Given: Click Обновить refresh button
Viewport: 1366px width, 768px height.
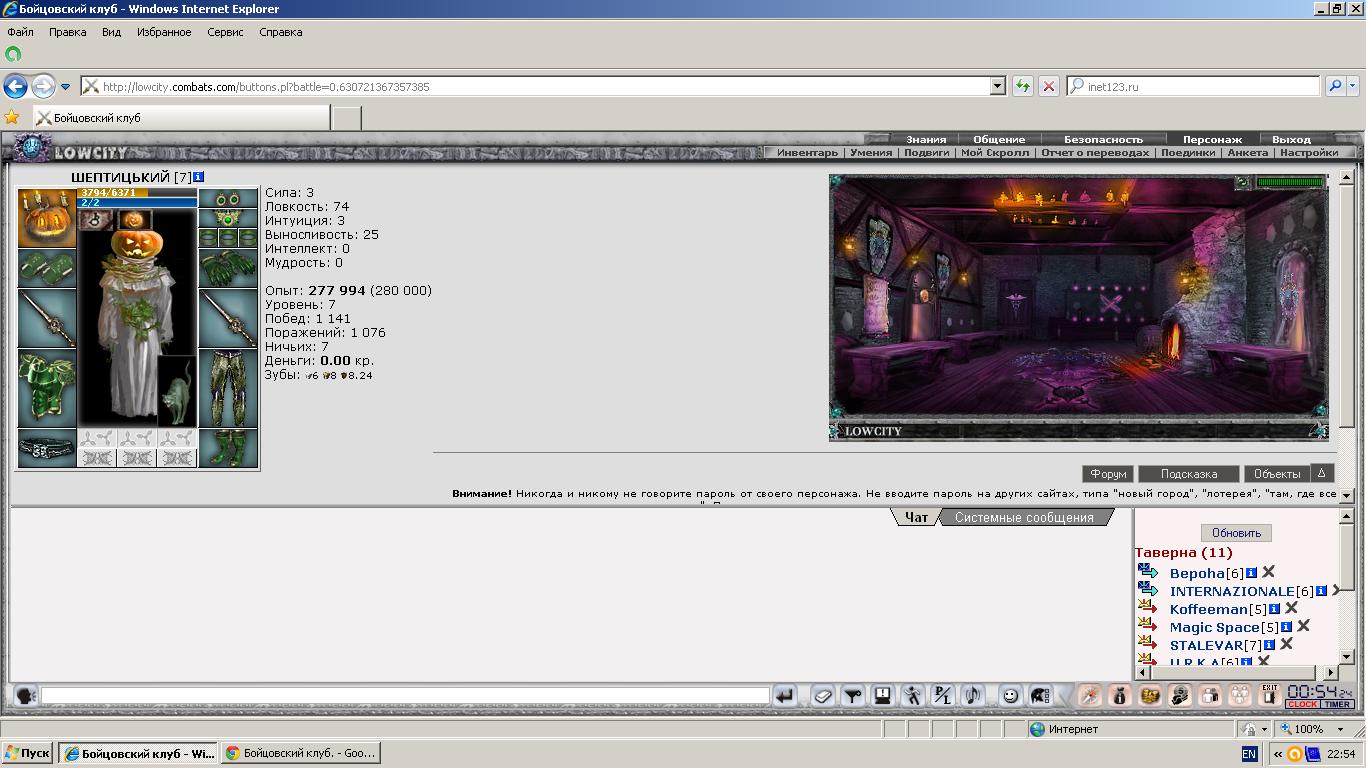Looking at the screenshot, I should (1236, 533).
